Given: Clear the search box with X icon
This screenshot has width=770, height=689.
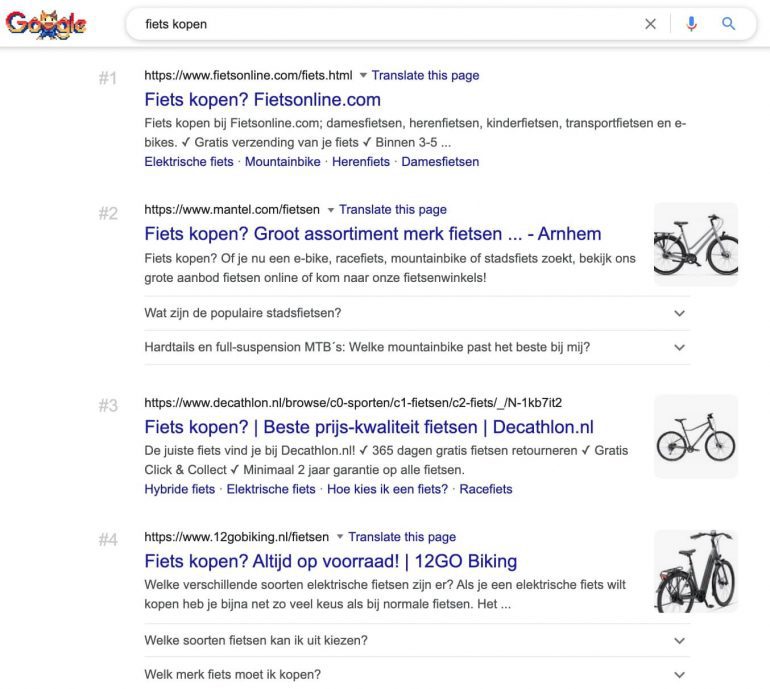Looking at the screenshot, I should [x=650, y=24].
